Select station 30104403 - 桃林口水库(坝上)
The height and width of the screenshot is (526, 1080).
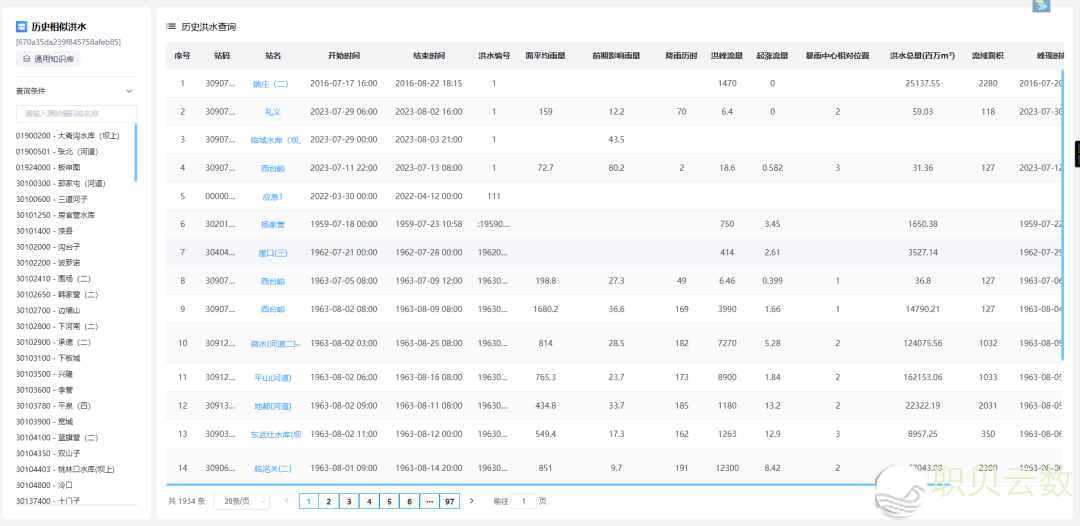point(65,469)
